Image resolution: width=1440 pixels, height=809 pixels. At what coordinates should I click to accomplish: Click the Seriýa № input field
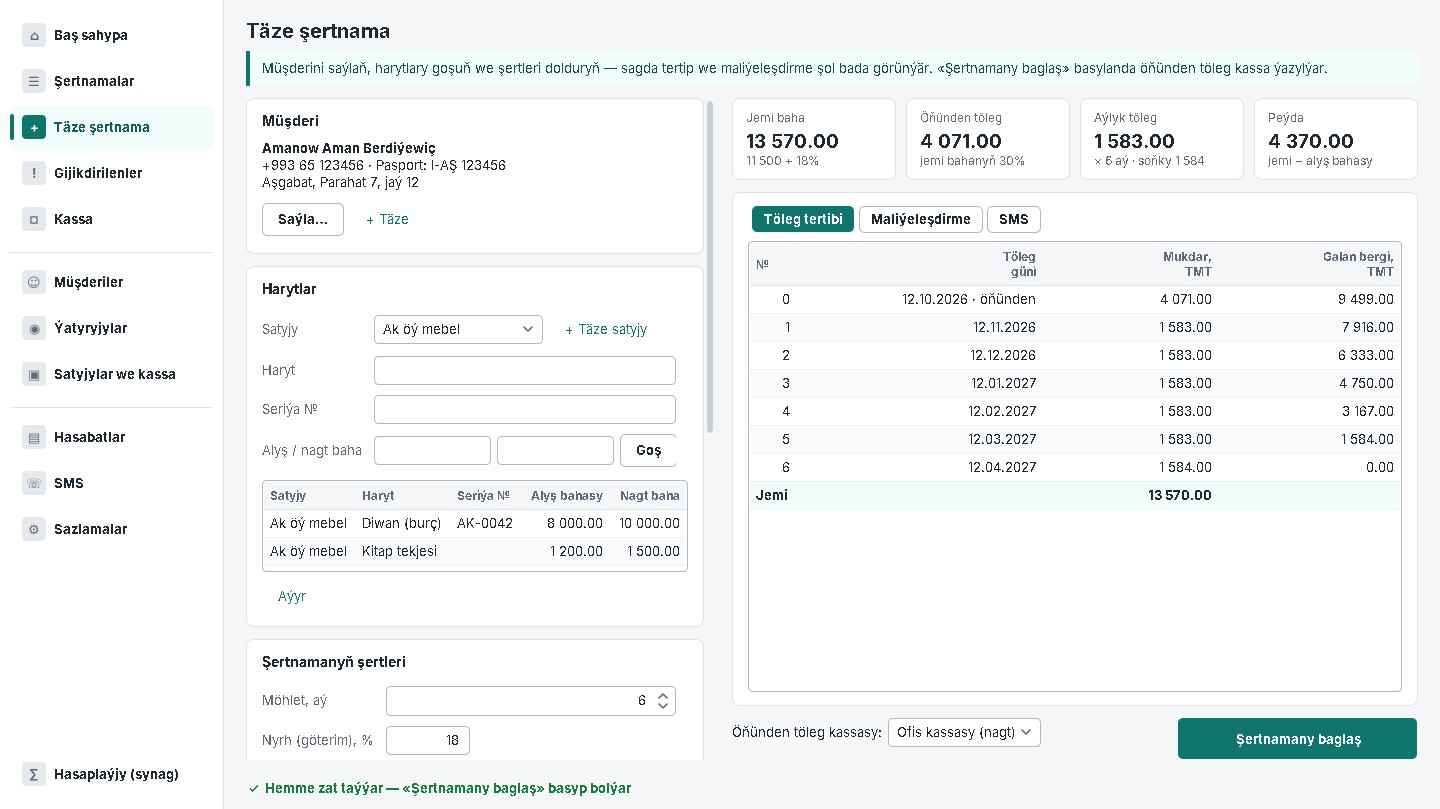525,409
